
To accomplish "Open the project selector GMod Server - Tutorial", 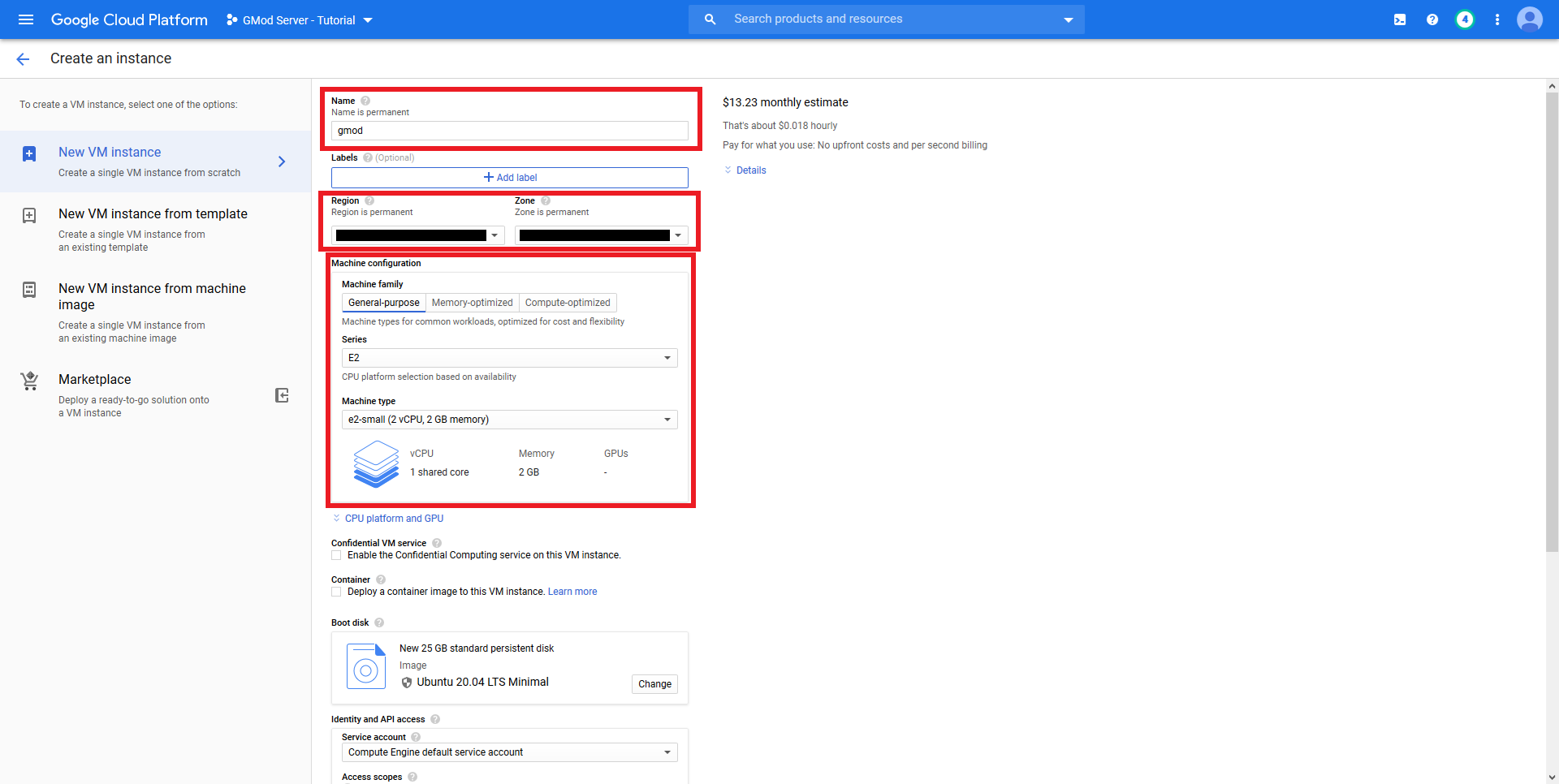I will point(300,20).
